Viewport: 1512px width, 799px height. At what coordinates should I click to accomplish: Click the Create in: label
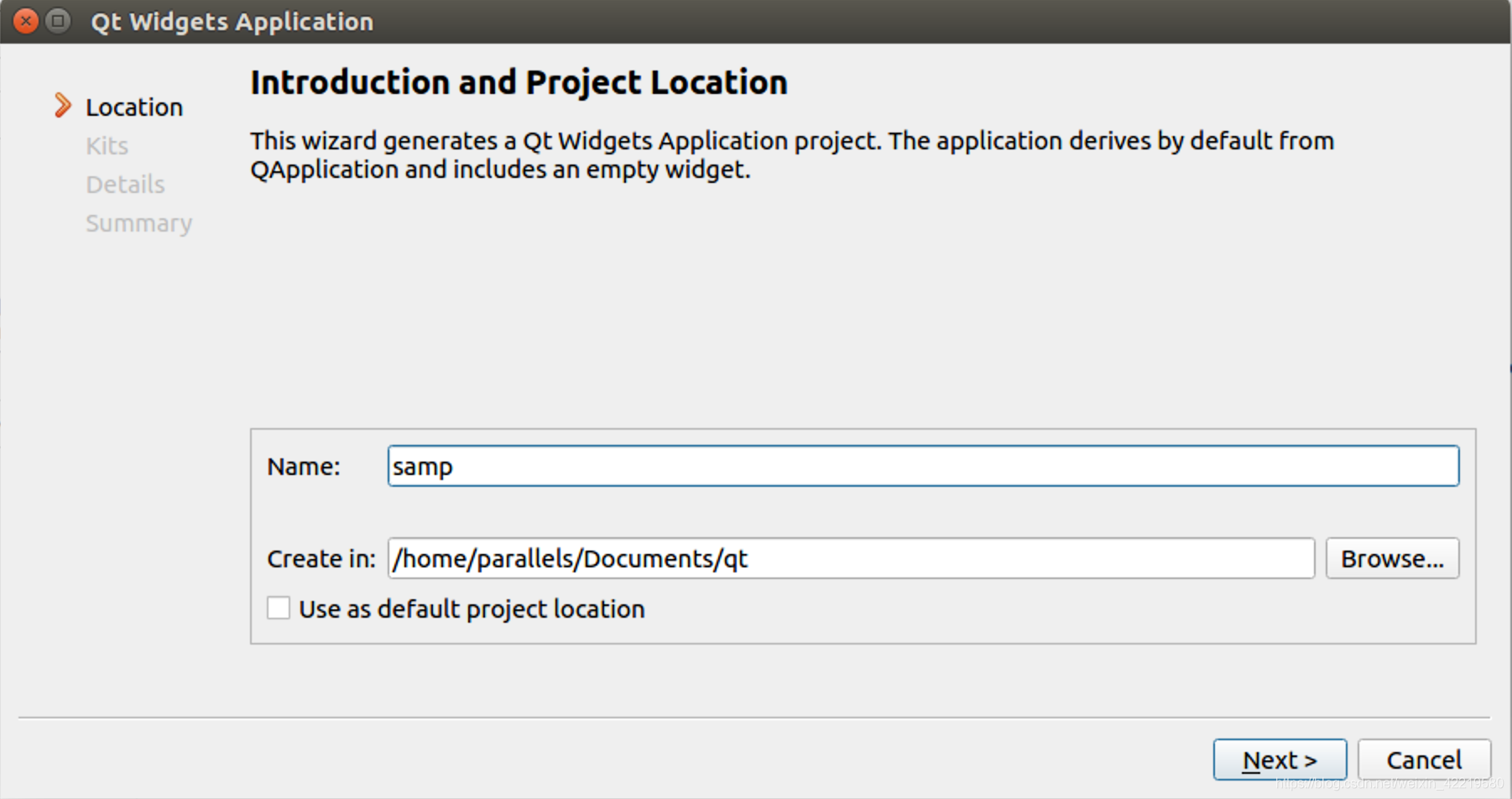point(321,559)
